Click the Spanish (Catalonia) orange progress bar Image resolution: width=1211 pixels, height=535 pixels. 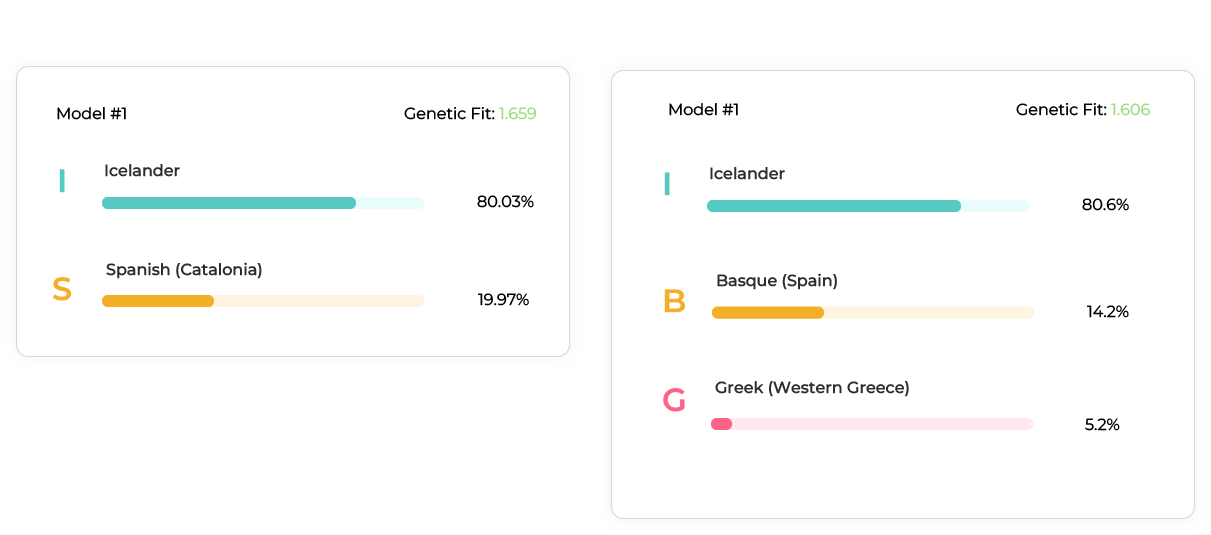pos(263,301)
